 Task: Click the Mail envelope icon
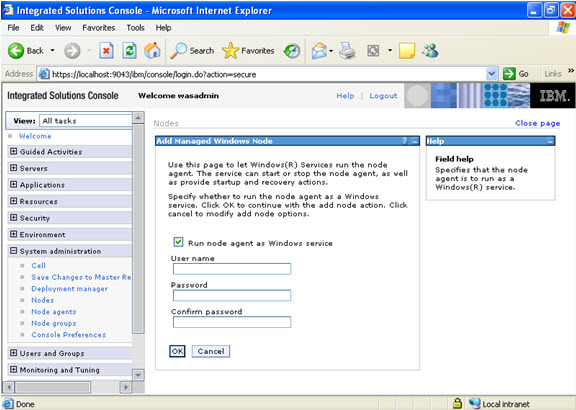coord(319,51)
